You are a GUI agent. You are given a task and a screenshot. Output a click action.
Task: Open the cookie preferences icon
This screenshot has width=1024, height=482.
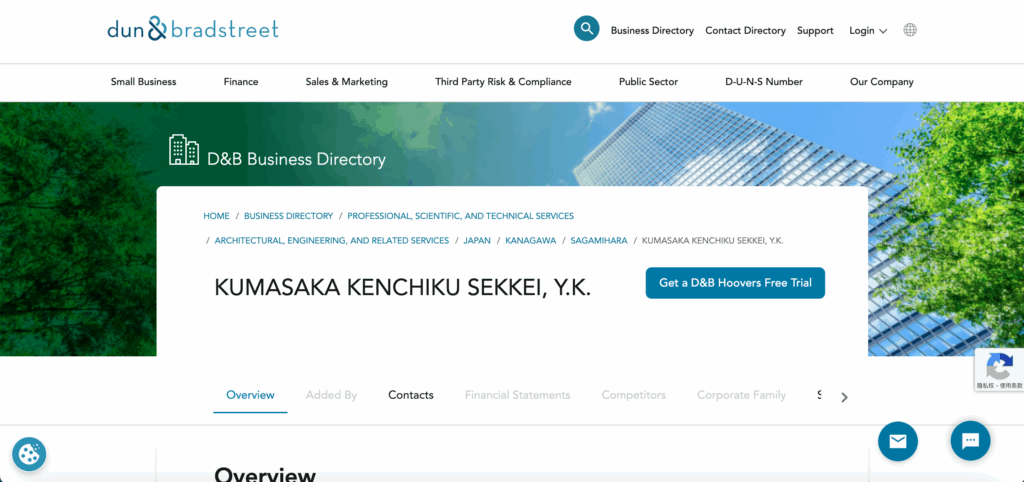[29, 454]
